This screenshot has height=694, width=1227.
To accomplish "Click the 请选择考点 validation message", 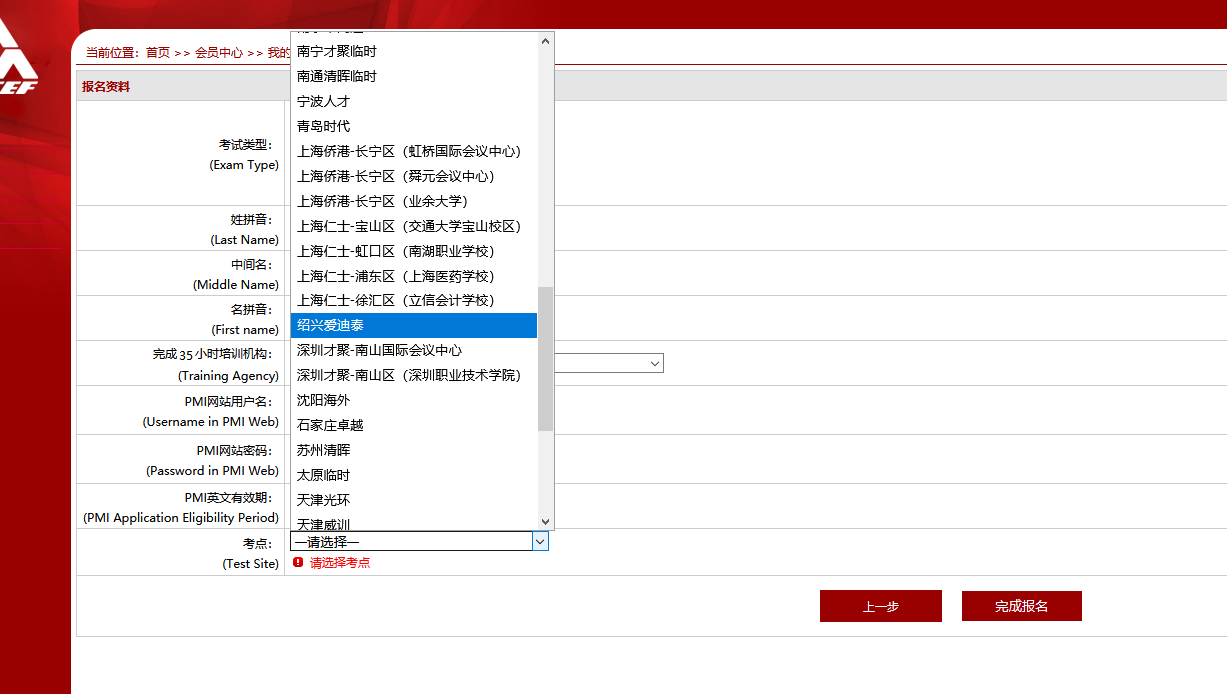I will click(340, 563).
